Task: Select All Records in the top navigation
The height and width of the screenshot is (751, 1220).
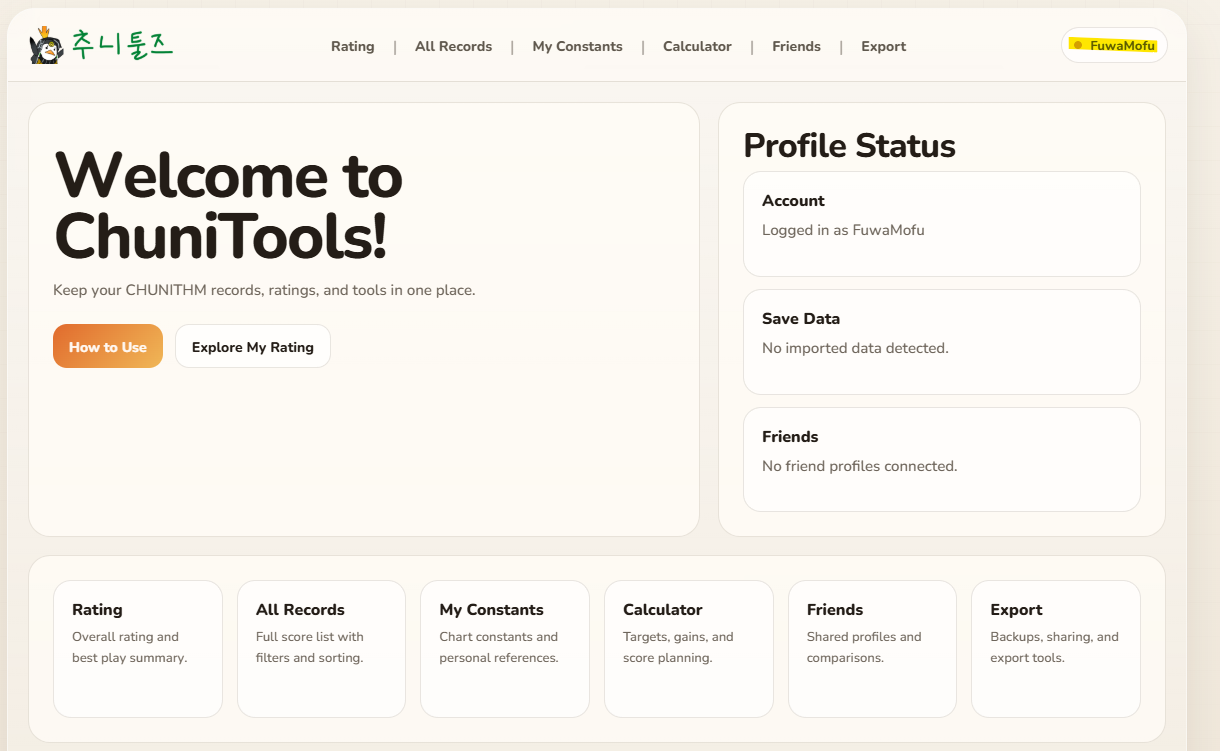Action: [453, 46]
